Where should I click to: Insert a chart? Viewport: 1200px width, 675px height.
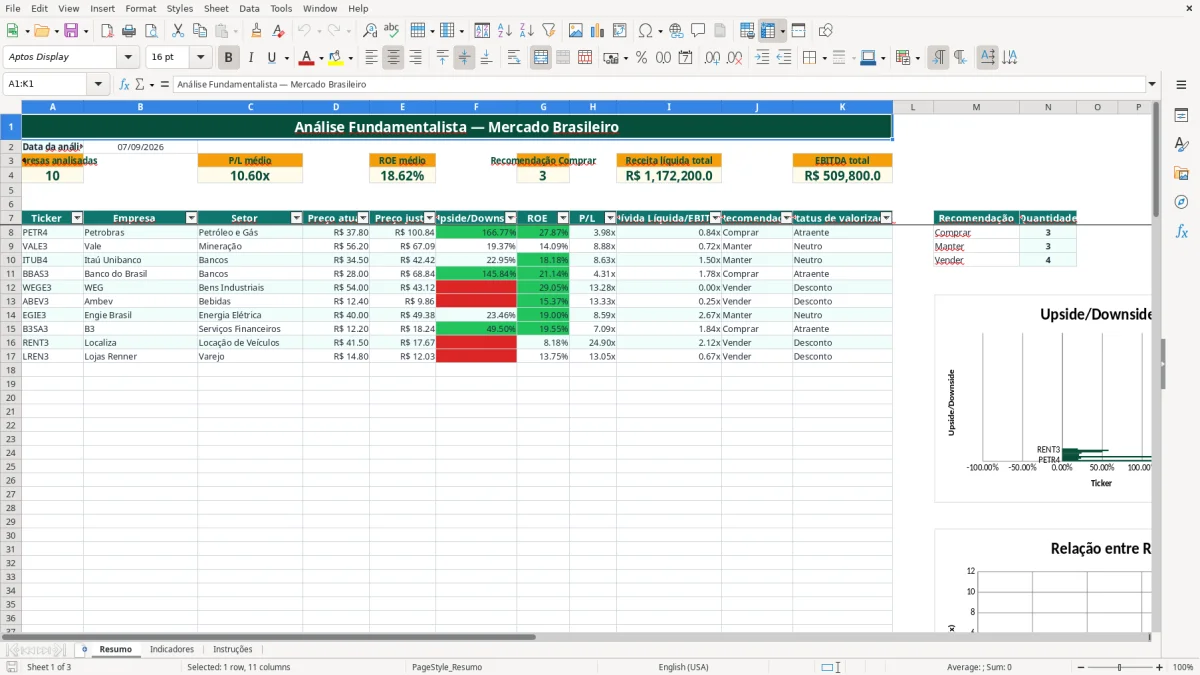coord(598,31)
